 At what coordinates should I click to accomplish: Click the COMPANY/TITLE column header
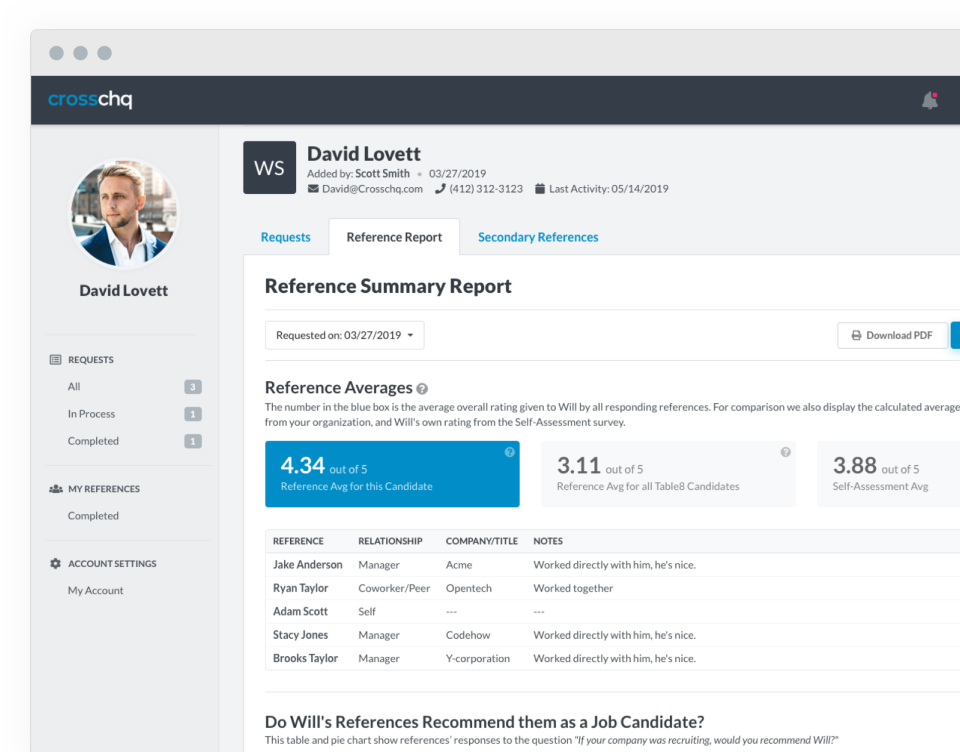point(482,541)
